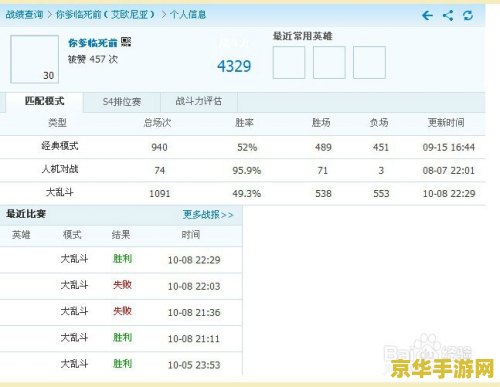The height and width of the screenshot is (387, 500).
Task: Select the 经典模式 row label
Action: tap(60, 146)
